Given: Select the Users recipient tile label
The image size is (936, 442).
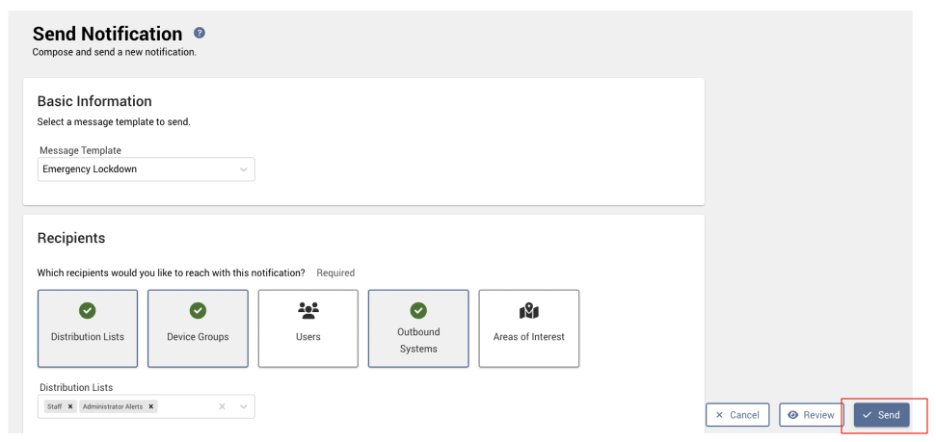Looking at the screenshot, I should pos(308,337).
